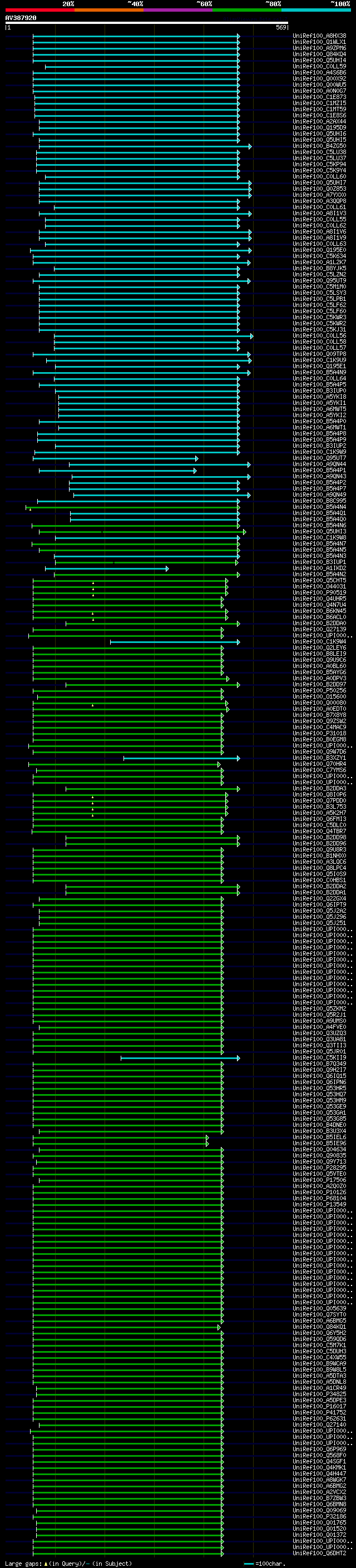Image resolution: width=356 pixels, height=1568 pixels.
Task: Select hit label UniRef100_Q1WLX1
Action: point(319,42)
